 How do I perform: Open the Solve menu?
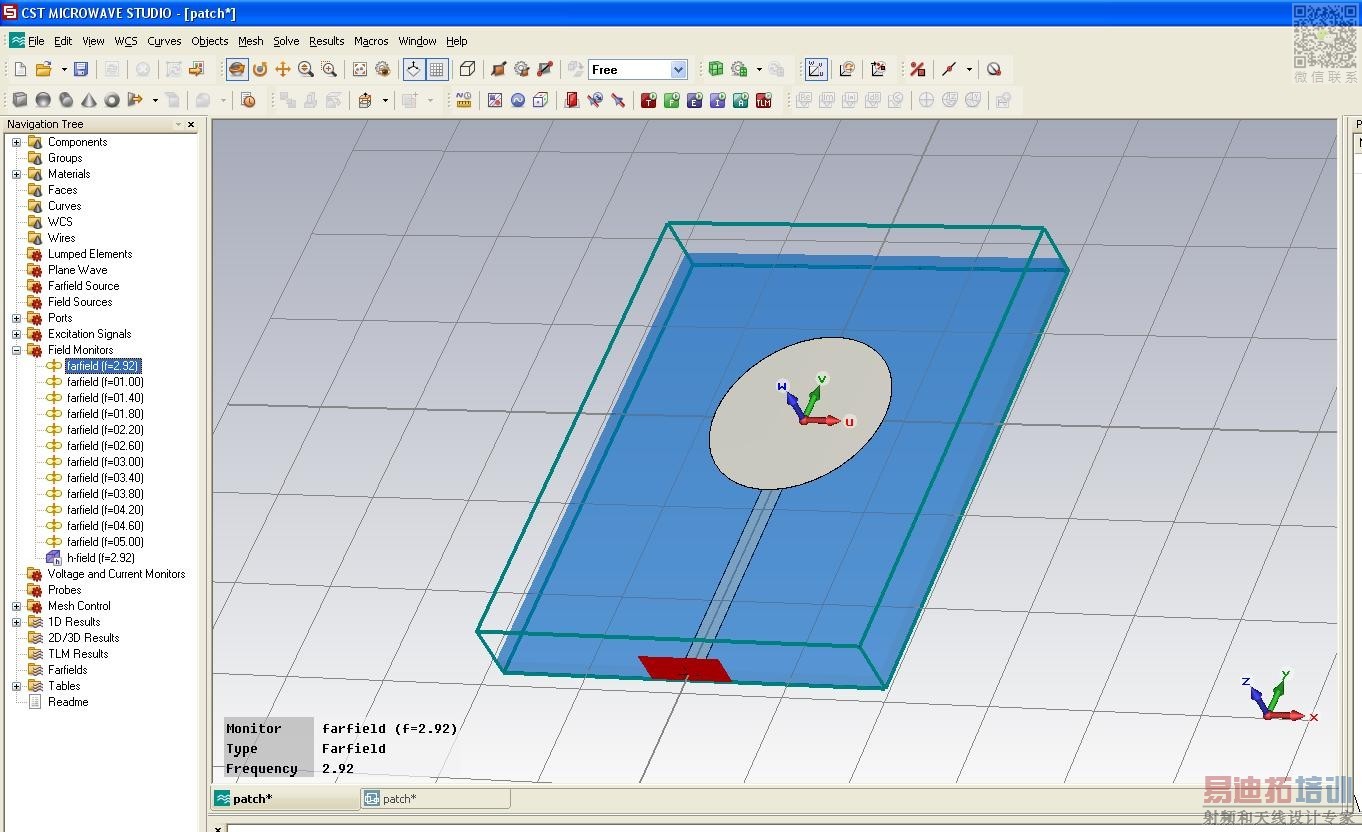click(x=286, y=41)
